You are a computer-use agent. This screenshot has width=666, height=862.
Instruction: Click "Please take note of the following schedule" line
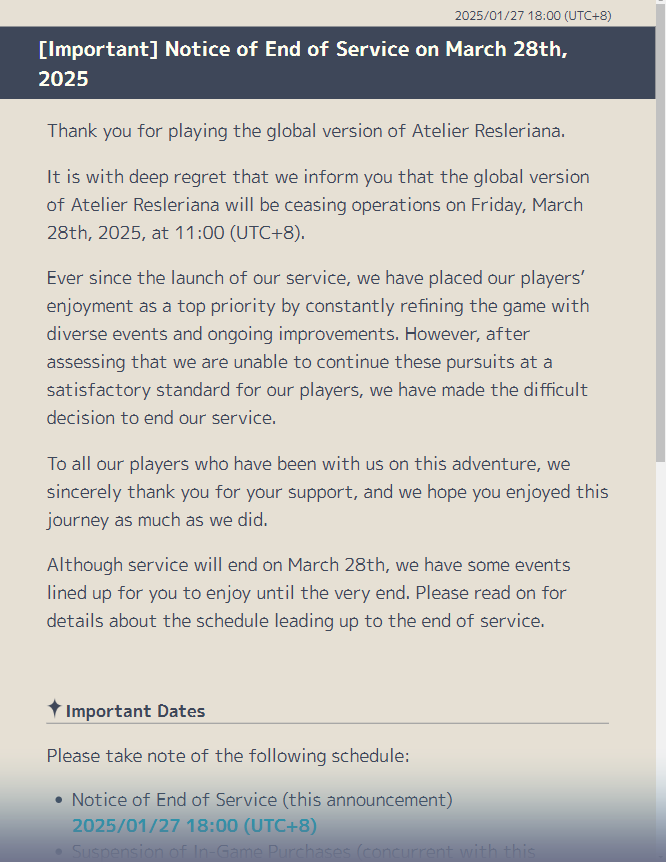coord(227,755)
